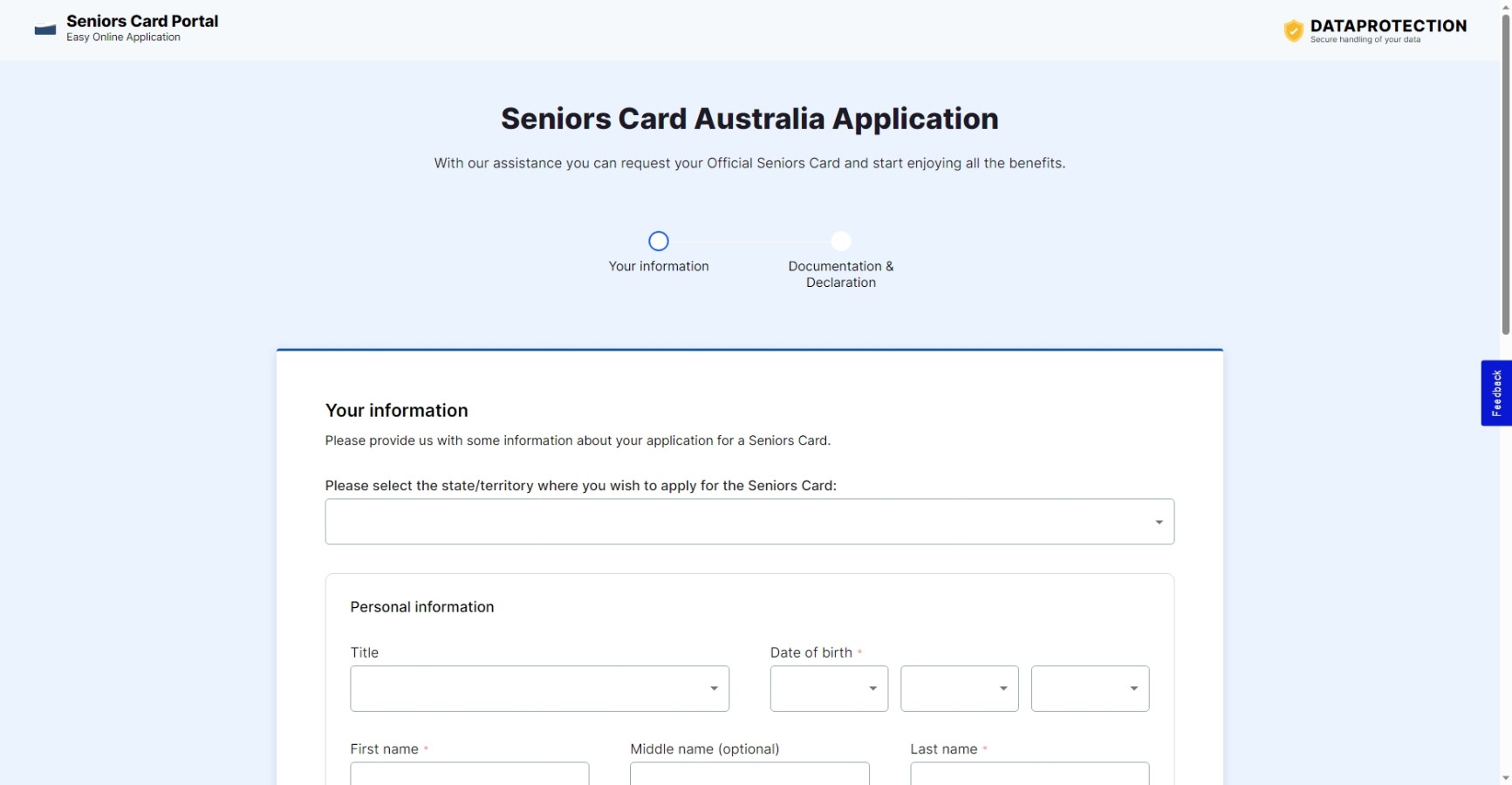Click the 'Secure handling of your data' text
Viewport: 1512px width, 785px height.
1365,40
